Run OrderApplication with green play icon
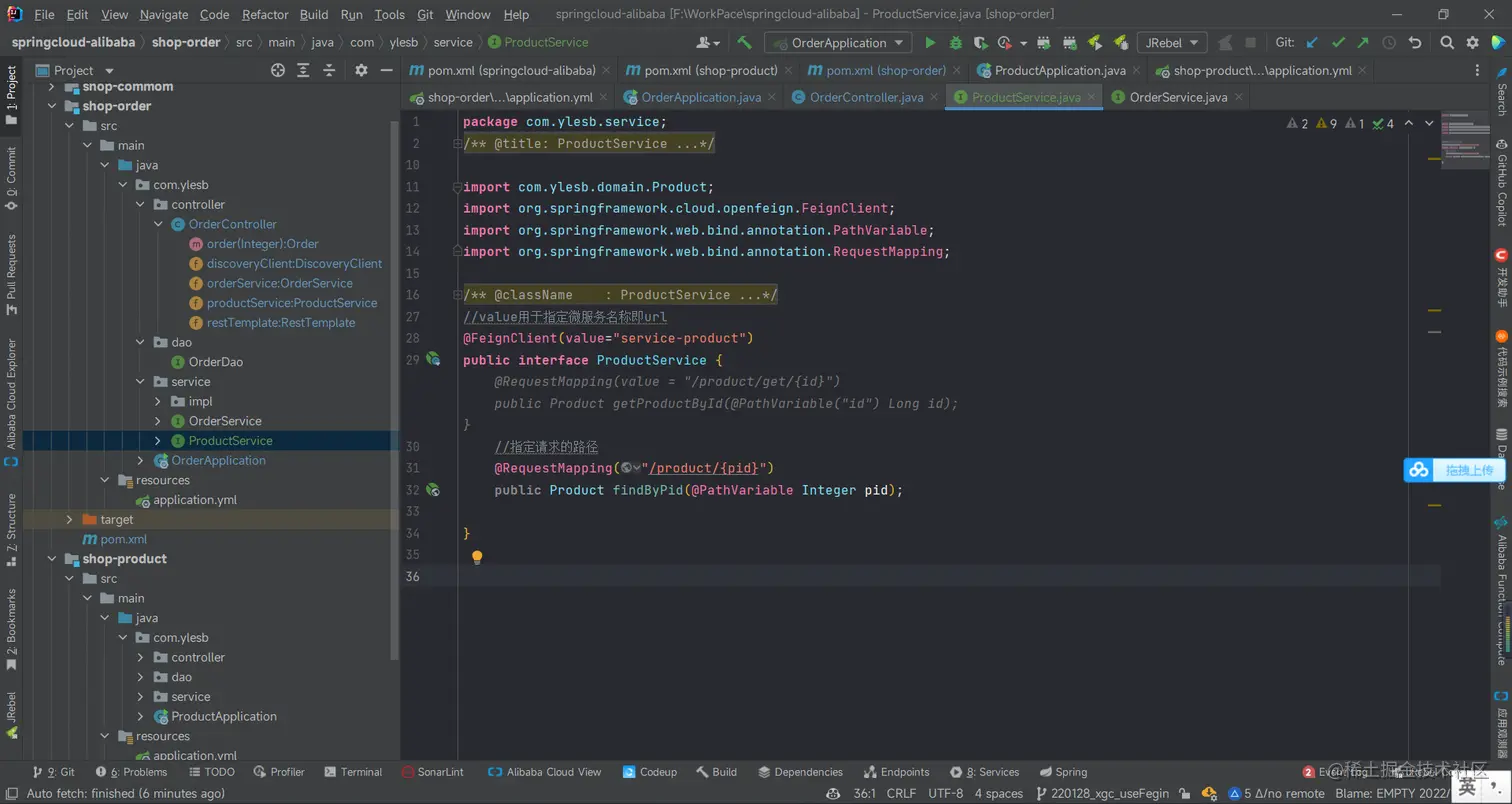 click(x=930, y=43)
